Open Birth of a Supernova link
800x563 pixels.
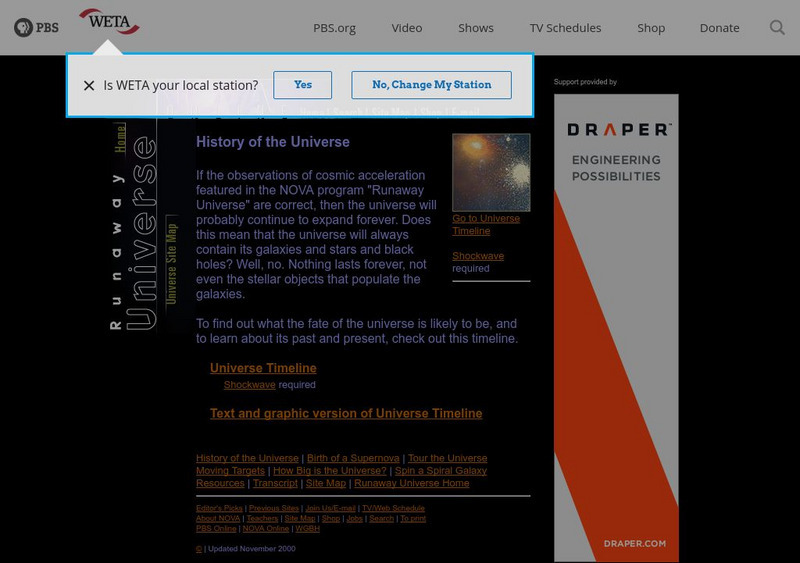click(353, 458)
